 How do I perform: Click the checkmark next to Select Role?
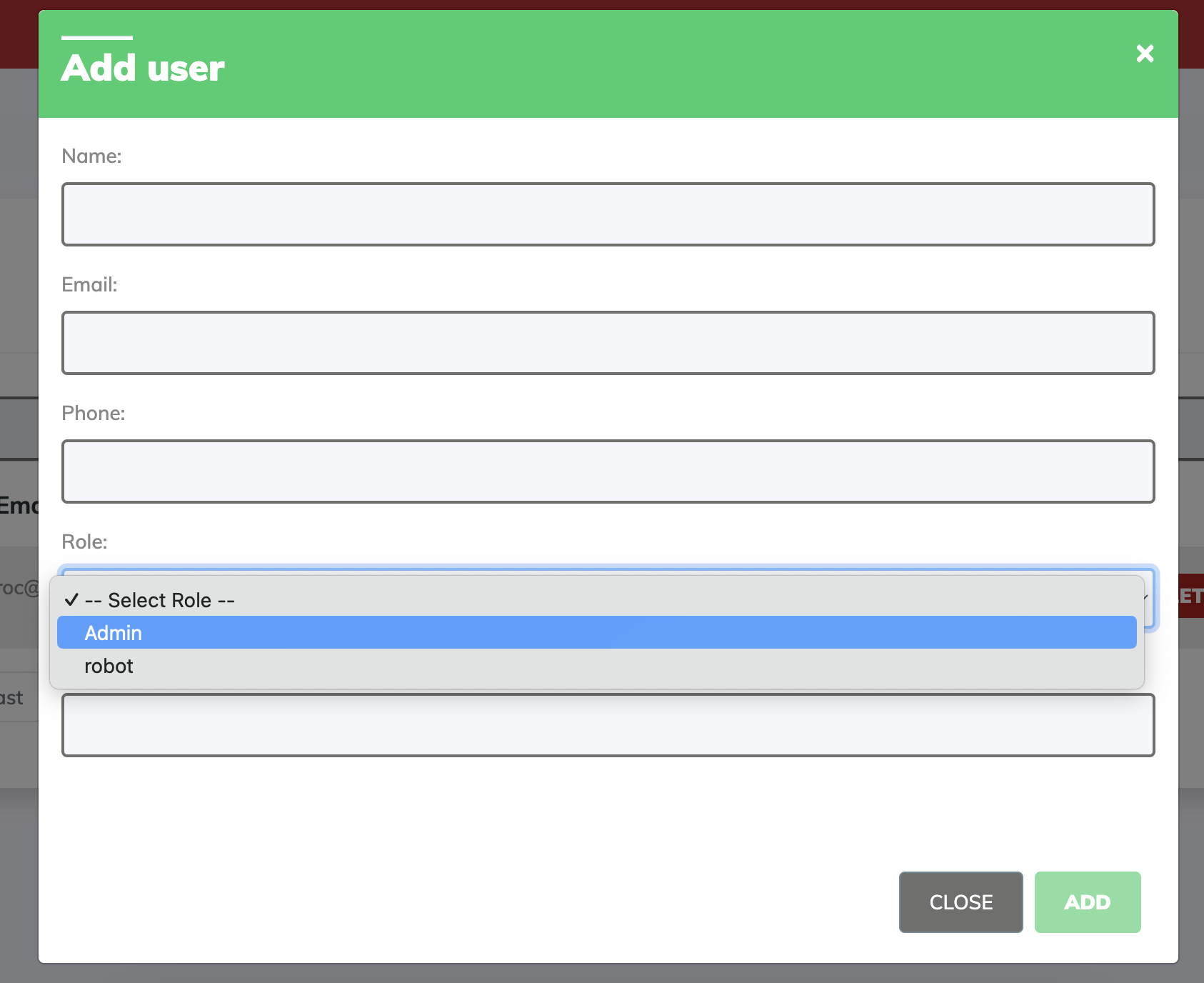coord(71,599)
